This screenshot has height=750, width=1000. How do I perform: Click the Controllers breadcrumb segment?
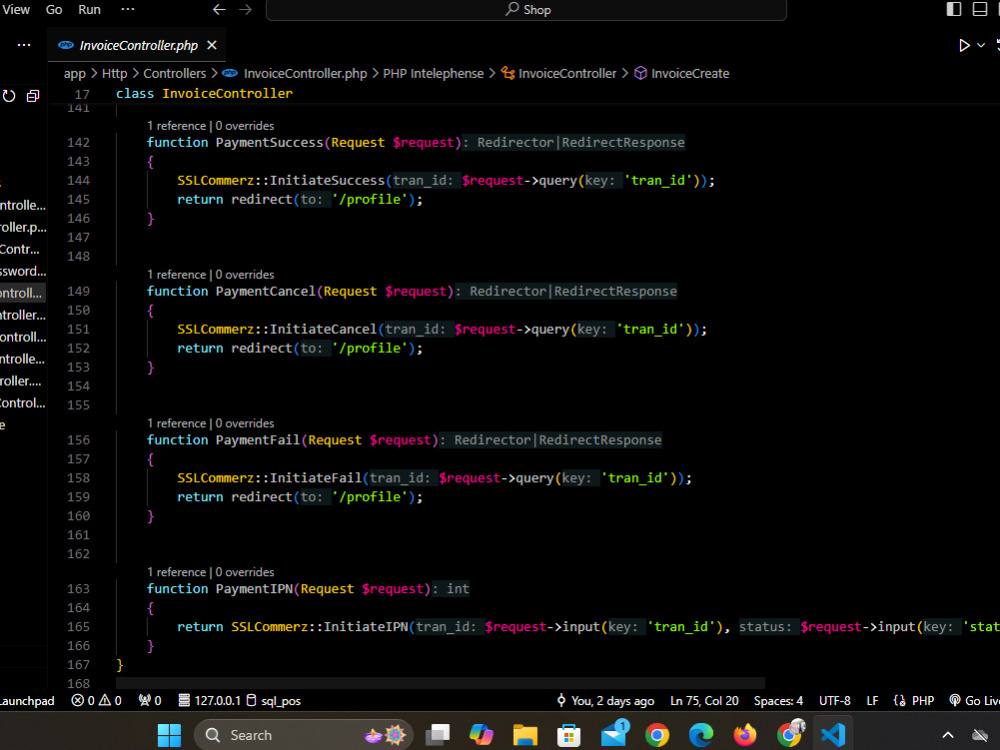coord(175,73)
